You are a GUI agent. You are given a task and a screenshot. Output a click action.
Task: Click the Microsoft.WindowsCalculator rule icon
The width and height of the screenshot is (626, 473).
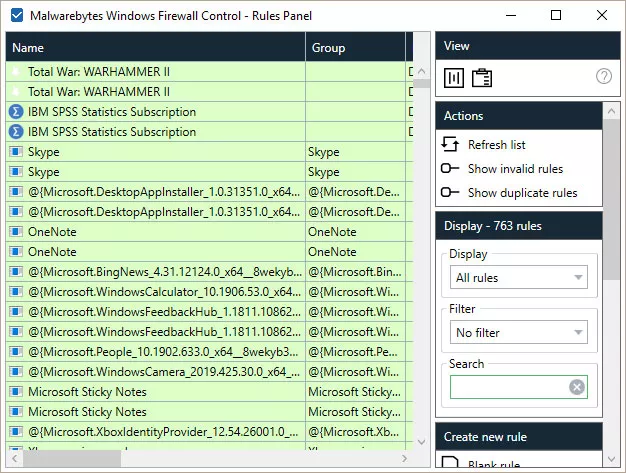click(x=16, y=292)
